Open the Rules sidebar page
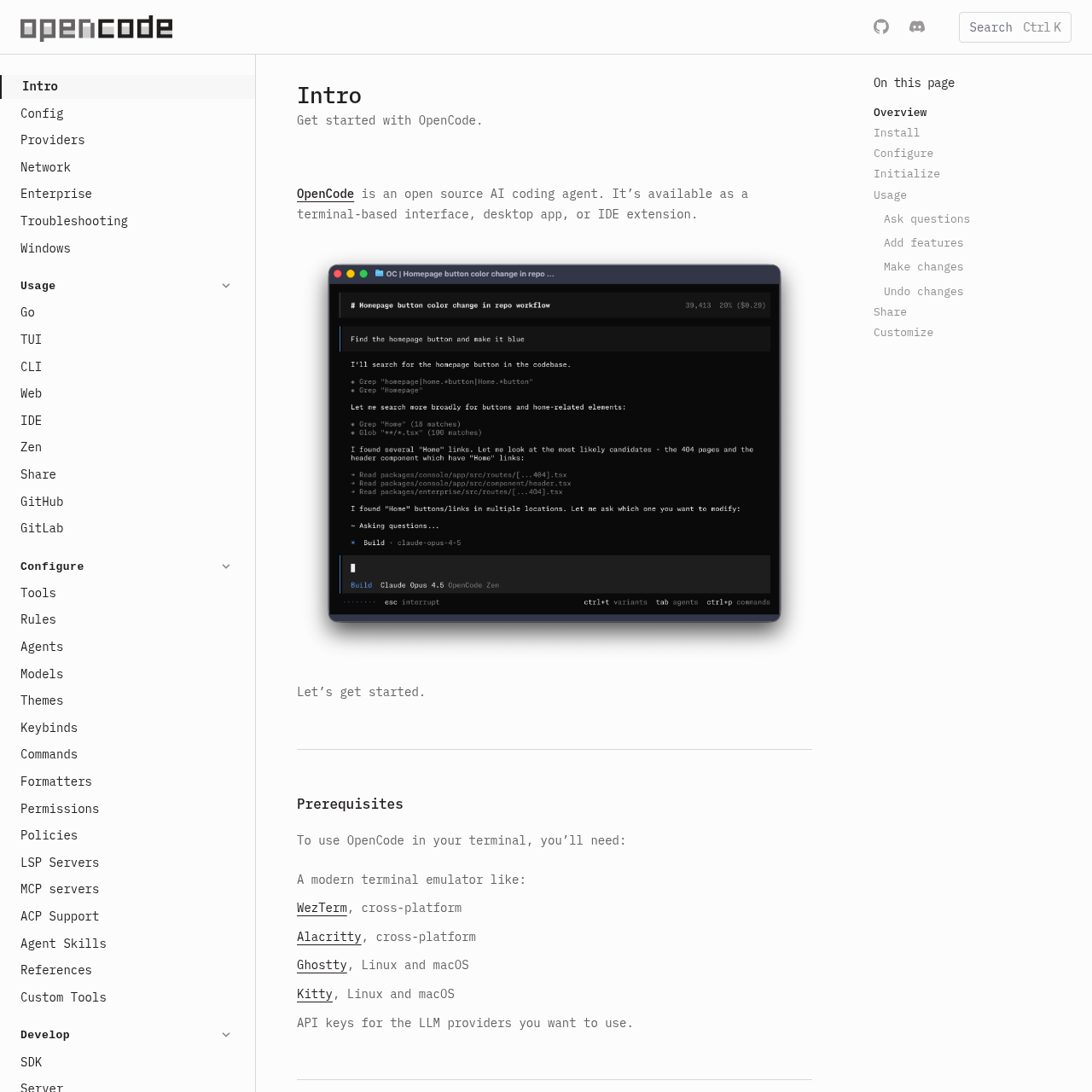1092x1092 pixels. pos(38,619)
